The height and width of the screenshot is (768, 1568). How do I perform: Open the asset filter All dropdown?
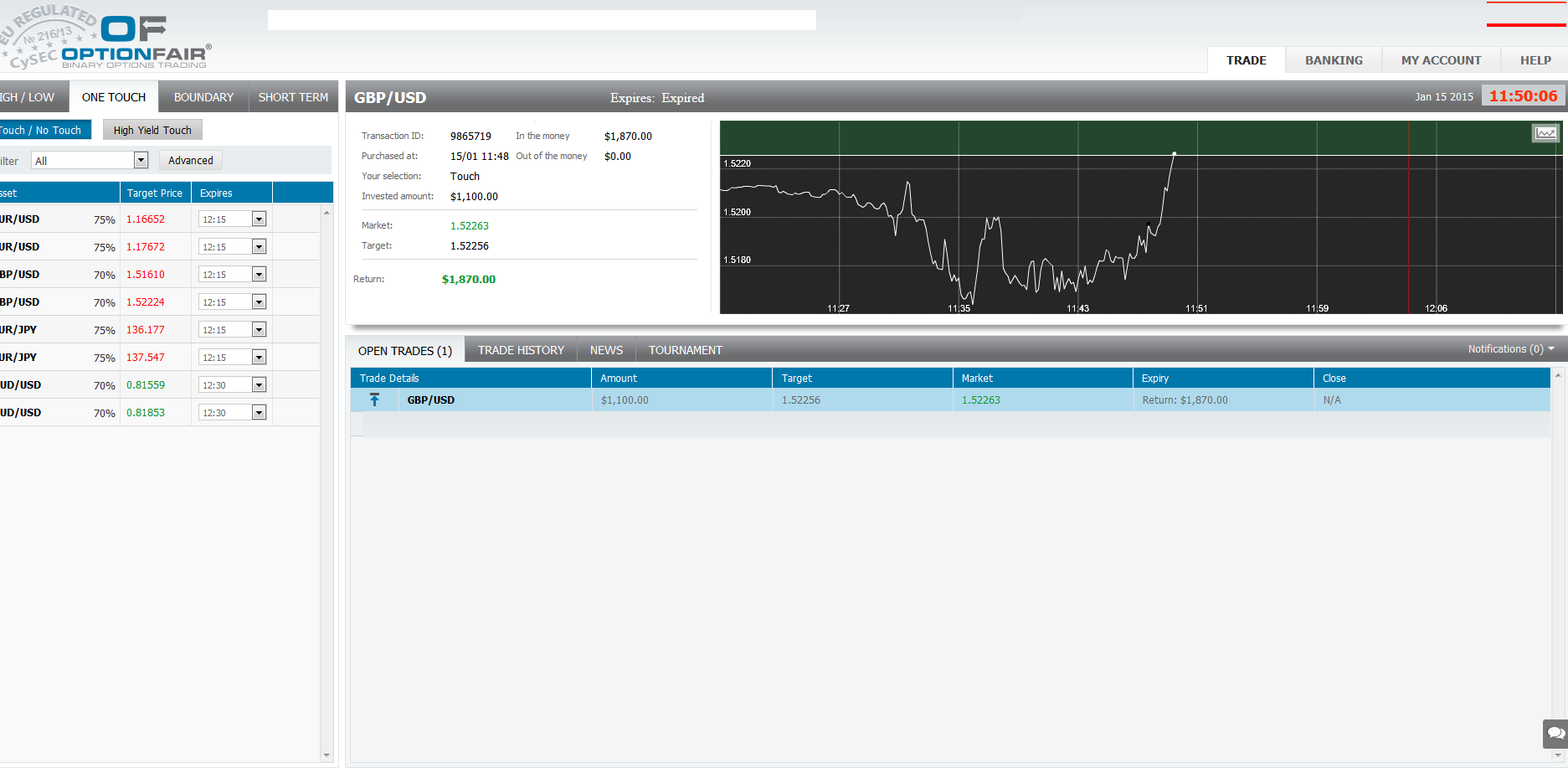coord(89,160)
